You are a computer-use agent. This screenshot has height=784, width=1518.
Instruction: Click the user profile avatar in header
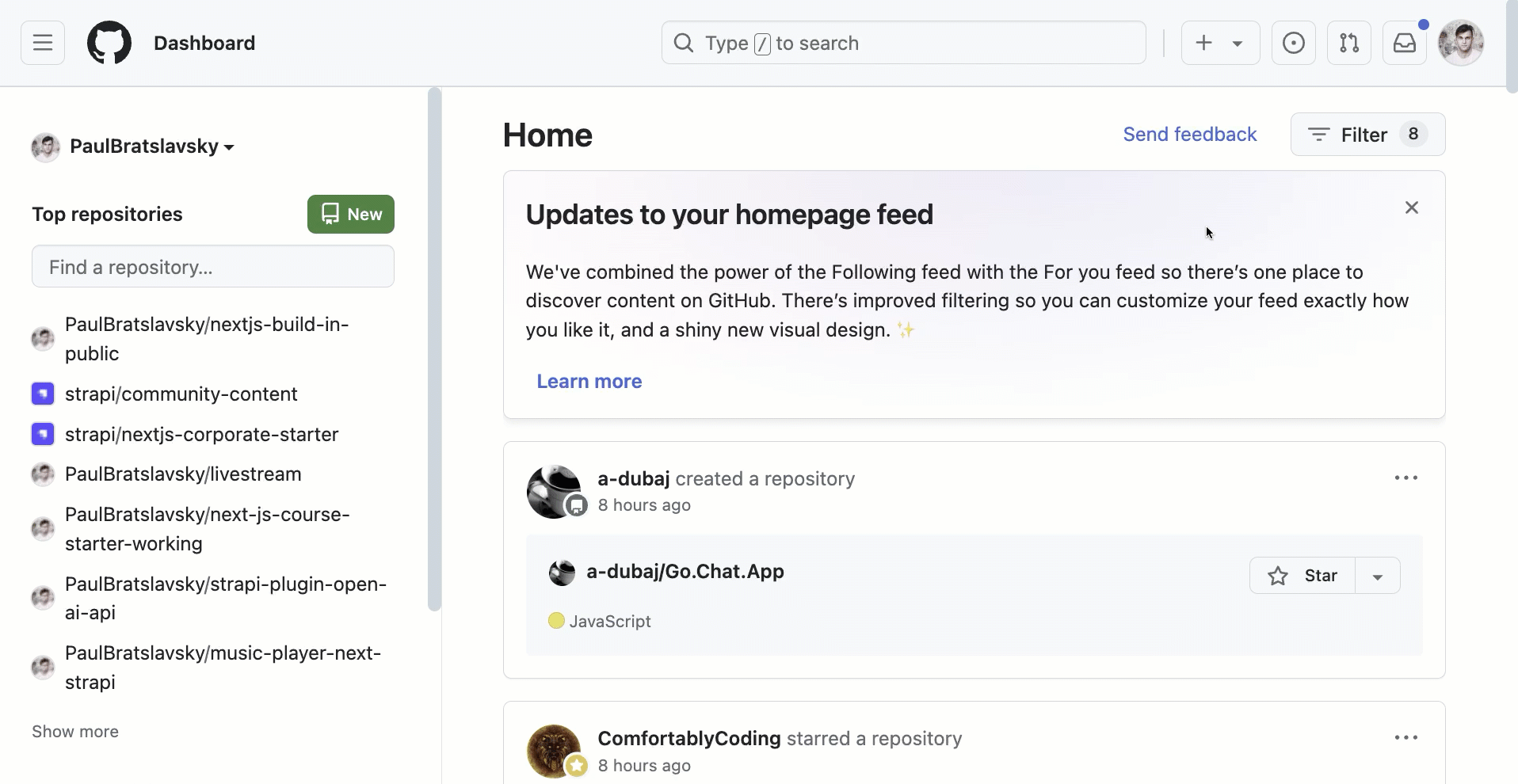point(1461,43)
